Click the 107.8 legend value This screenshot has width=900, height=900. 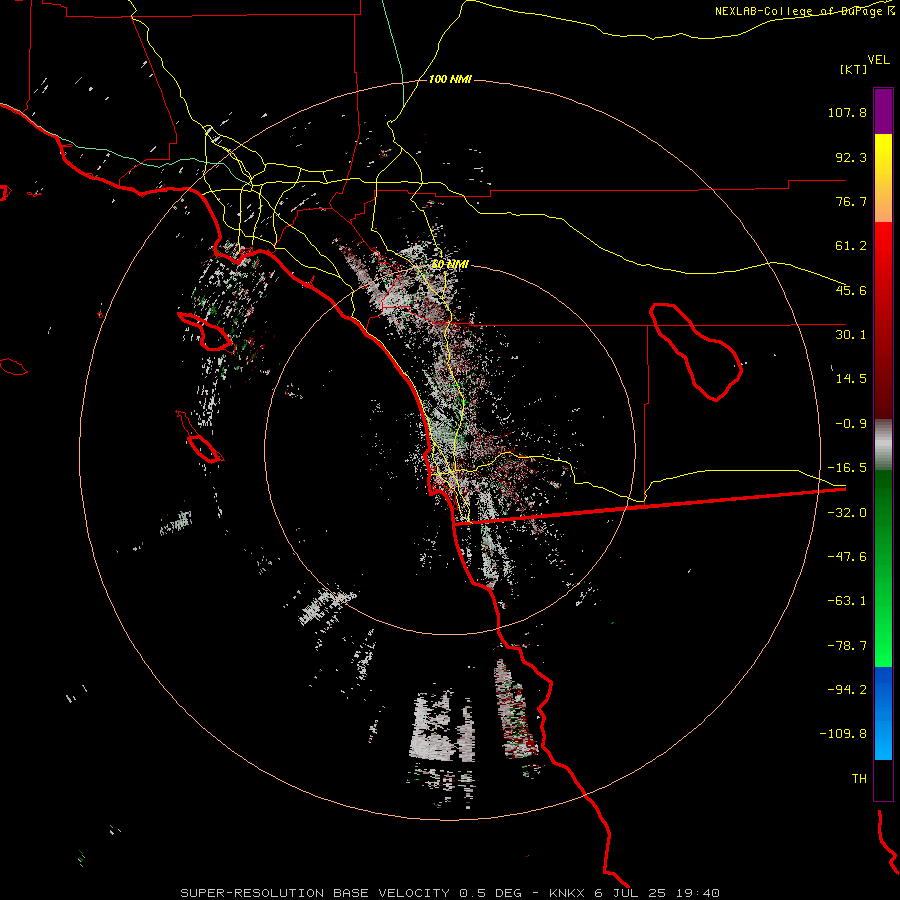pyautogui.click(x=847, y=112)
